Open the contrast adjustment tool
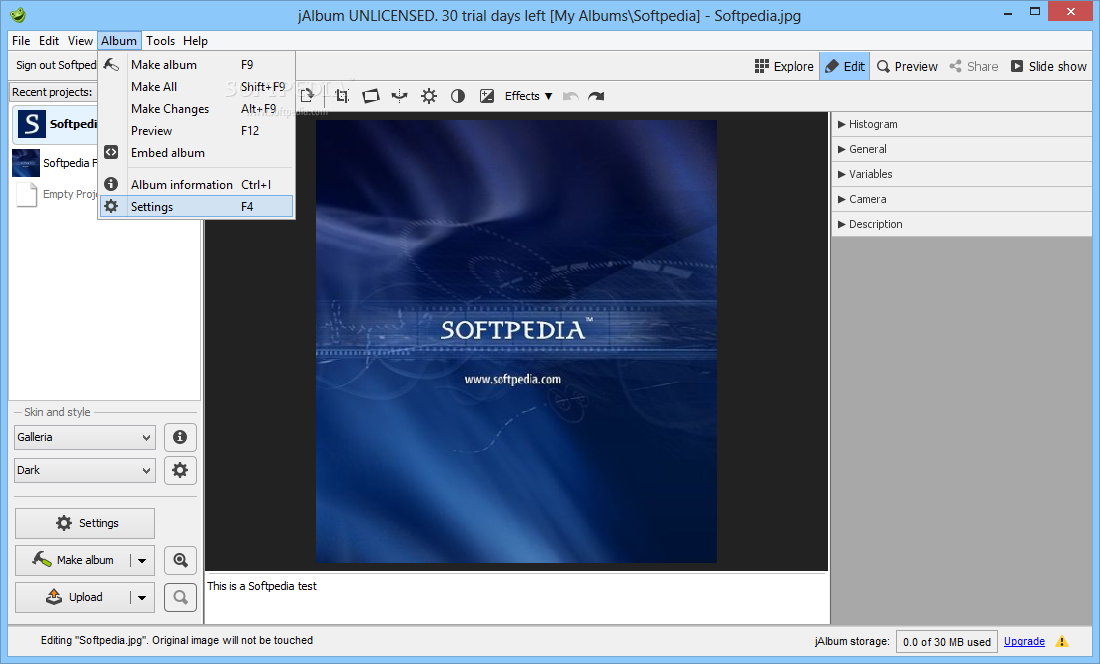 (457, 96)
